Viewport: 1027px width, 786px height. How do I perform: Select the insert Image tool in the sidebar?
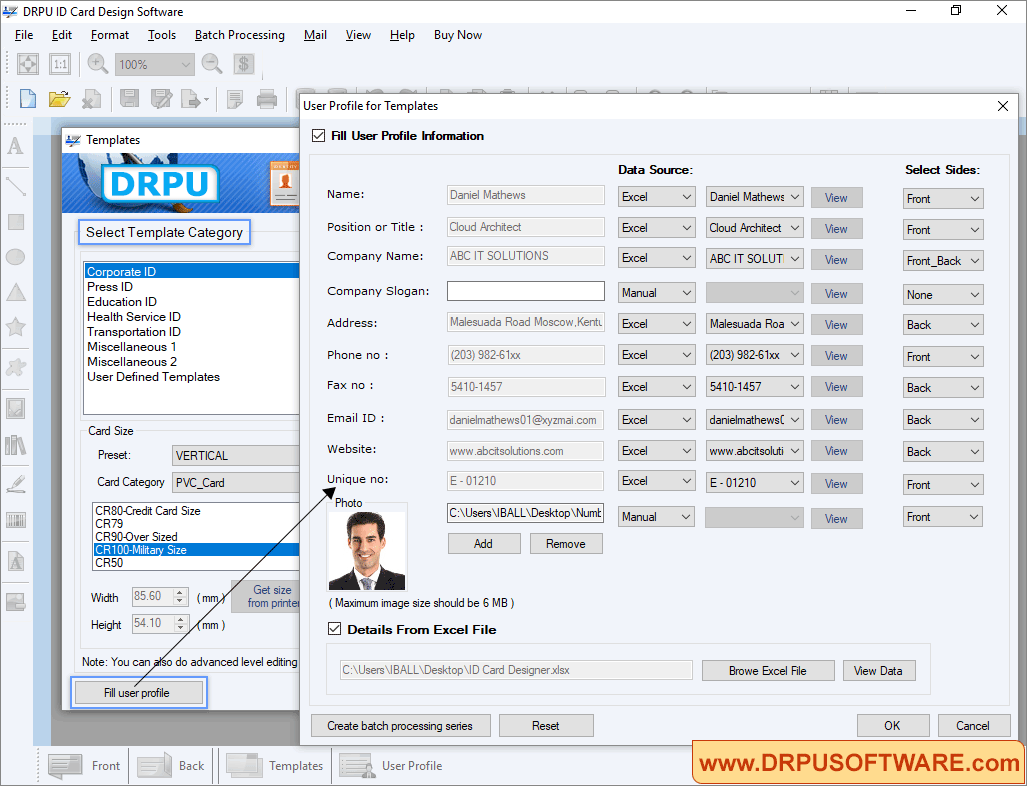[x=16, y=408]
